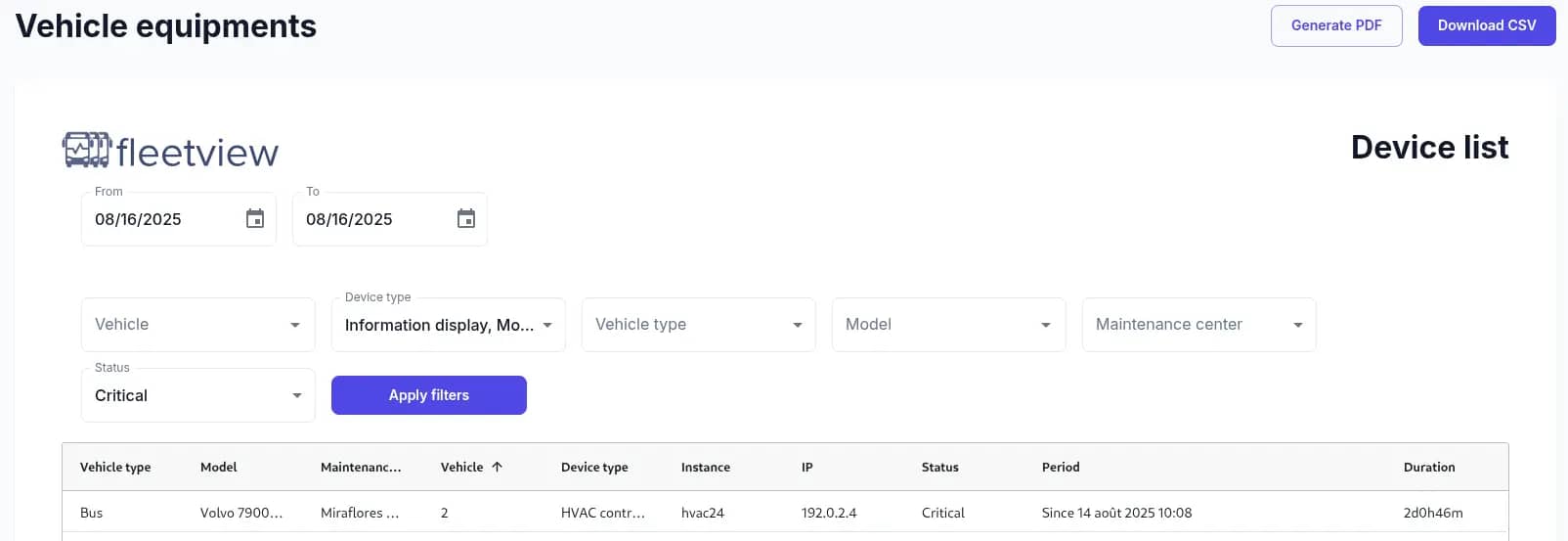Click the fleetview bus logo icon
This screenshot has height=541, width=1568.
tap(87, 151)
